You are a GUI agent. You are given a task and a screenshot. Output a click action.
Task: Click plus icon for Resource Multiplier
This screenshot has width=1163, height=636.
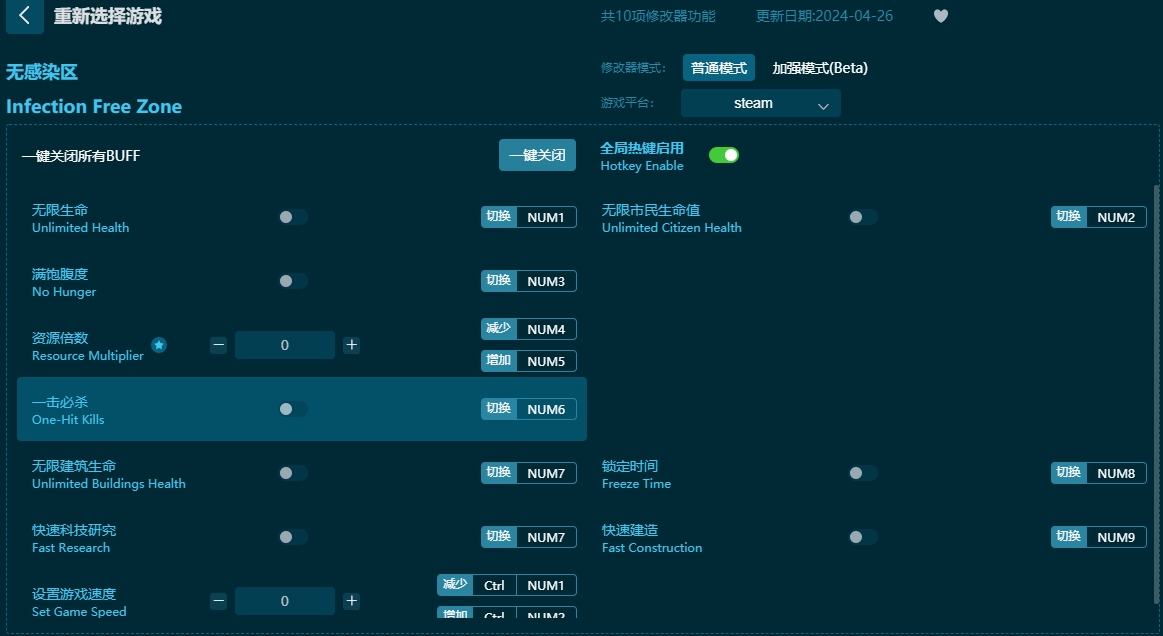(351, 345)
